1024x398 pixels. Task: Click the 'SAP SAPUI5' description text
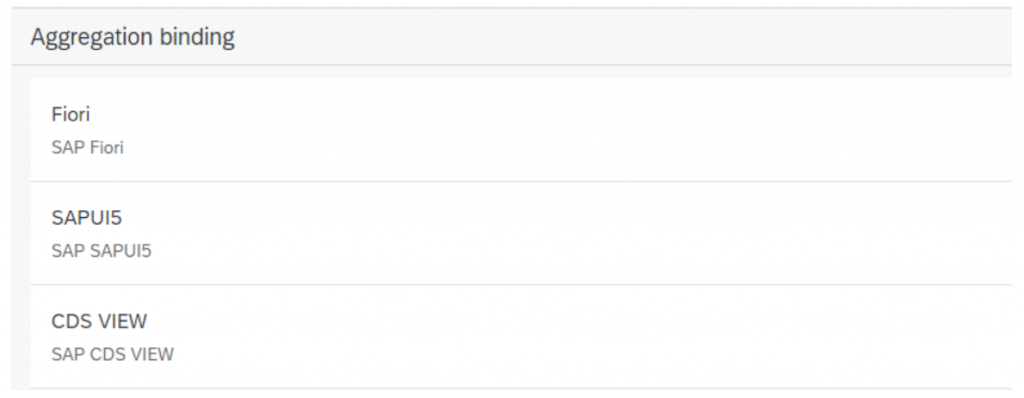[x=101, y=251]
